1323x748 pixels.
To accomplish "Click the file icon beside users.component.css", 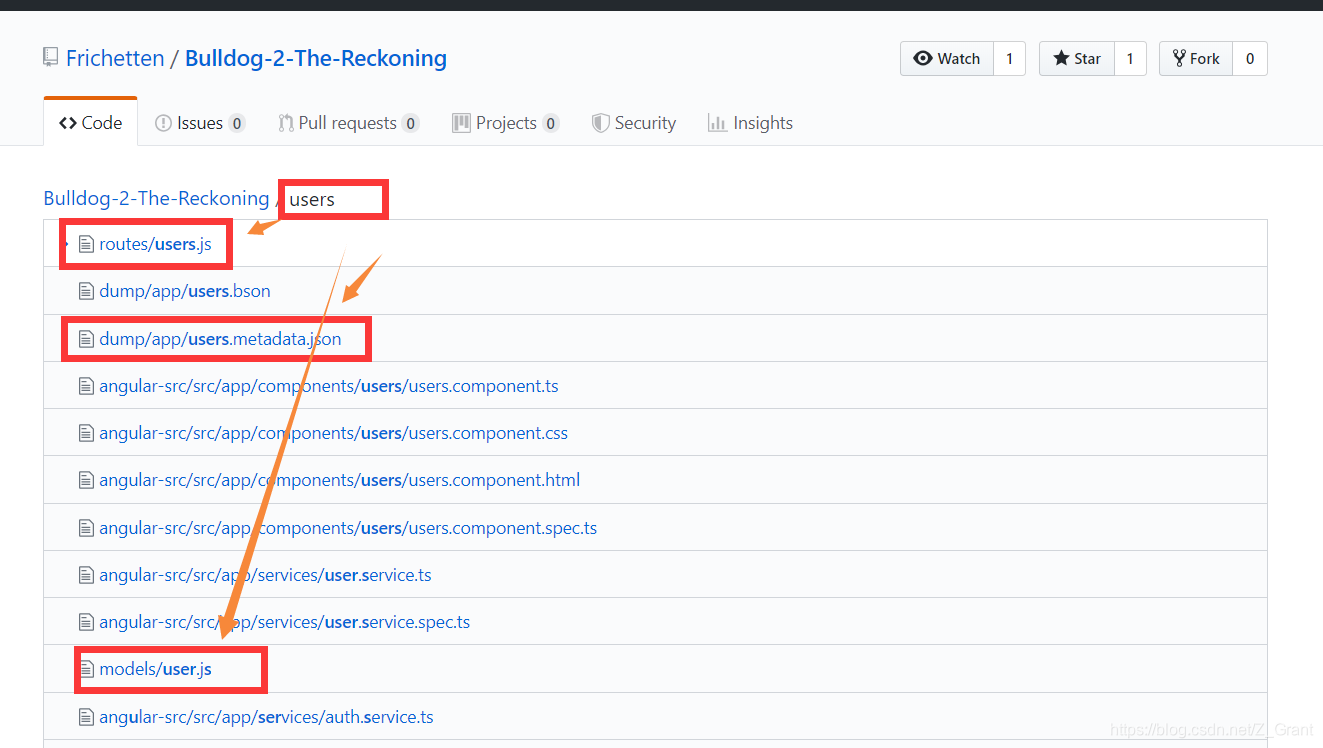I will (x=86, y=433).
